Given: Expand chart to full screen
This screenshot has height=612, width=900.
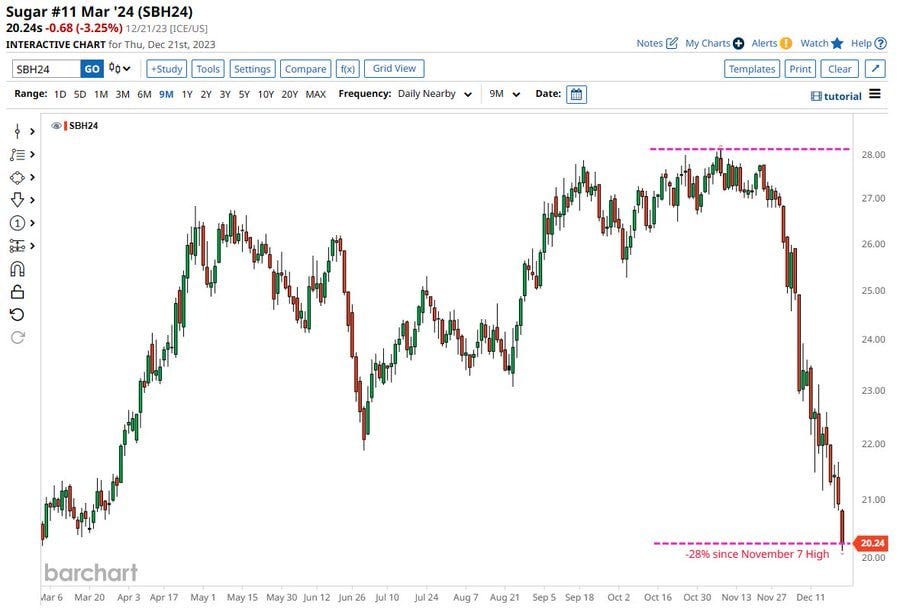Looking at the screenshot, I should coord(875,69).
